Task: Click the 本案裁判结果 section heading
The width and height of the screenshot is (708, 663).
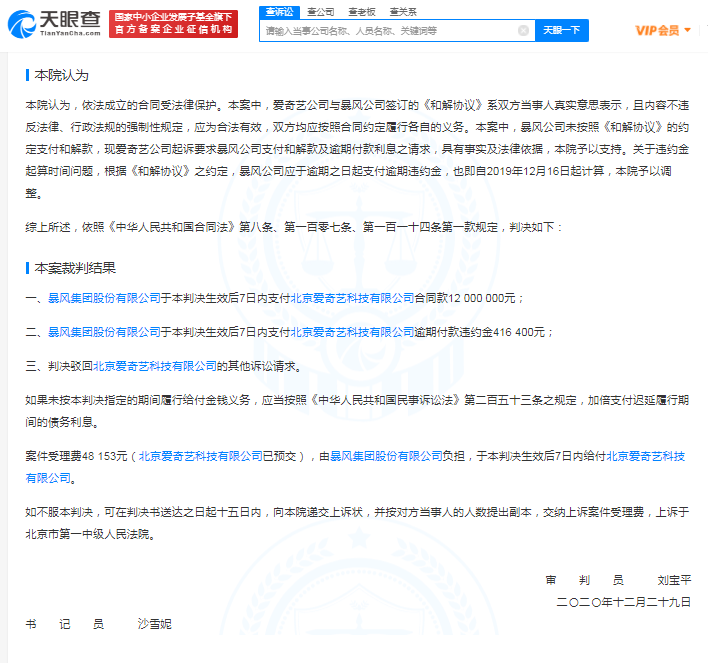Action: [75, 268]
